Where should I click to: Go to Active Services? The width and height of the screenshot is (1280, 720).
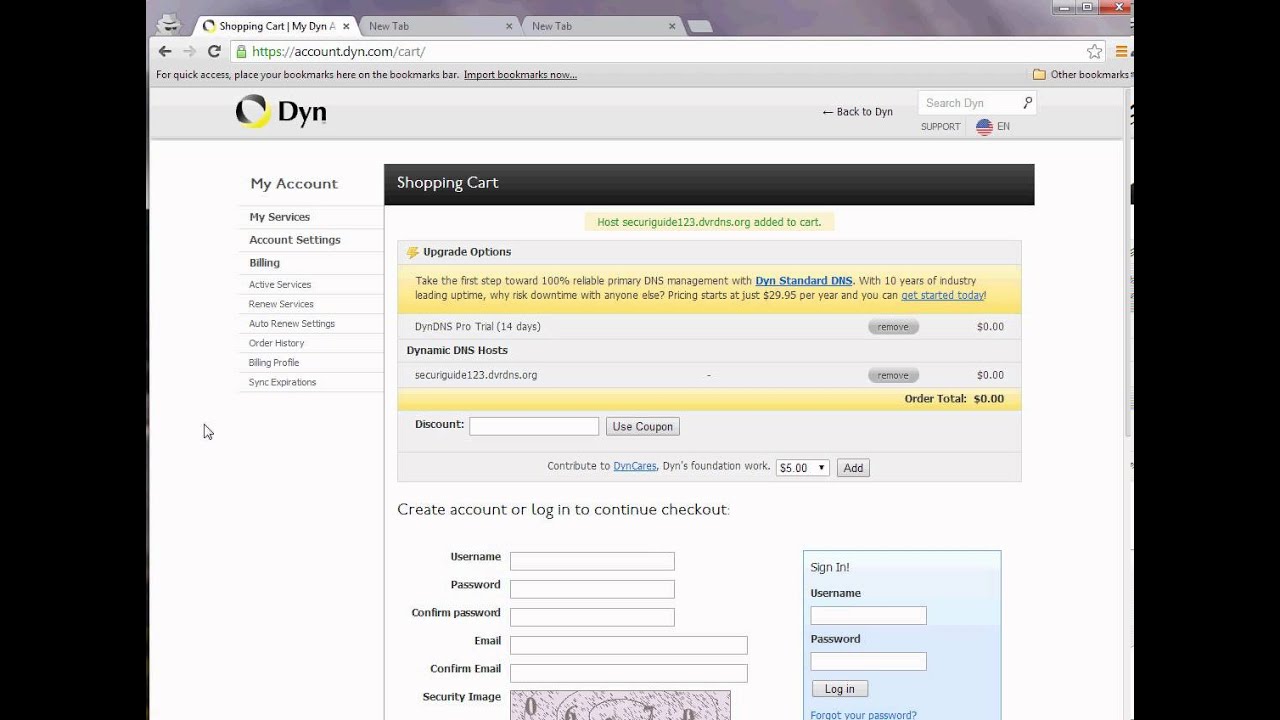pyautogui.click(x=280, y=285)
